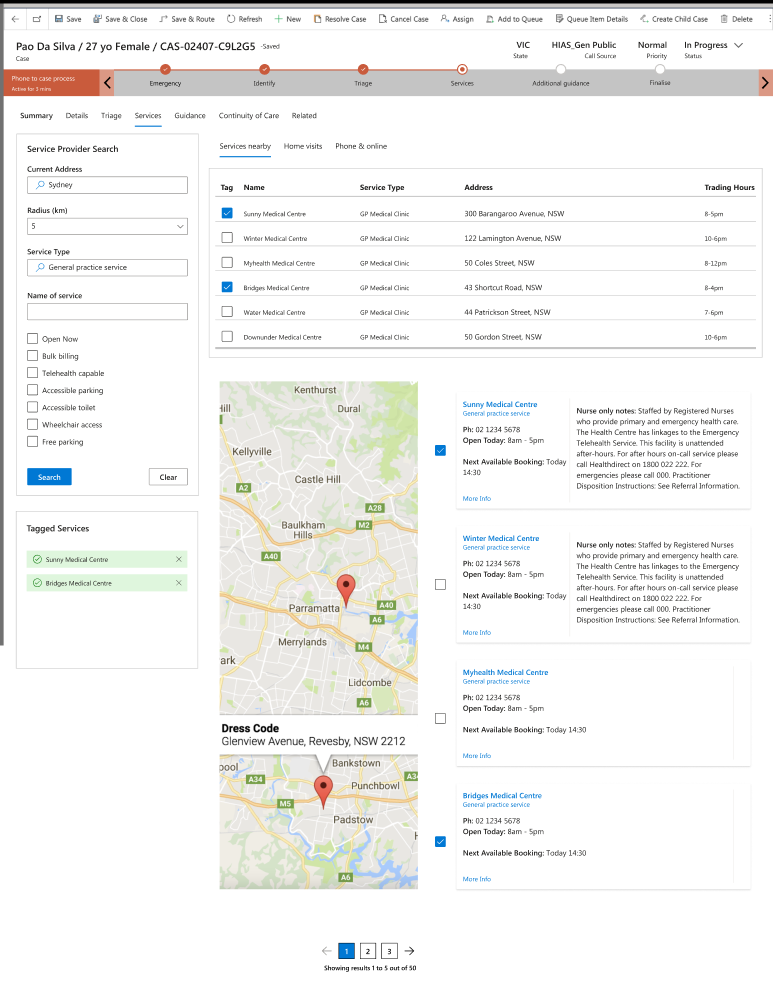Tag Winter Medical Centre table row
The image size is (773, 983).
(x=227, y=238)
